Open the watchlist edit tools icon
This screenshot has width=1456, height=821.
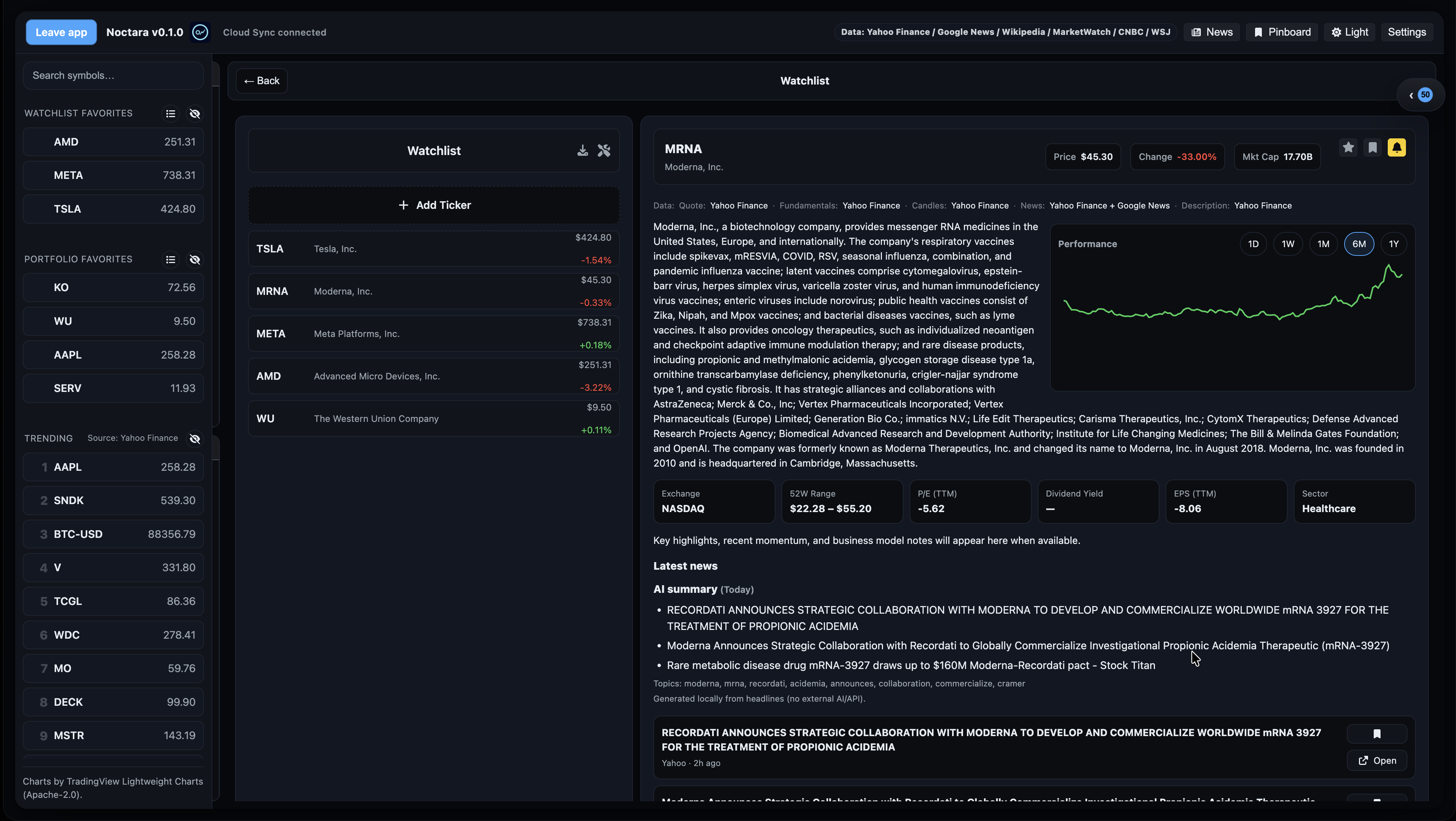[x=604, y=150]
